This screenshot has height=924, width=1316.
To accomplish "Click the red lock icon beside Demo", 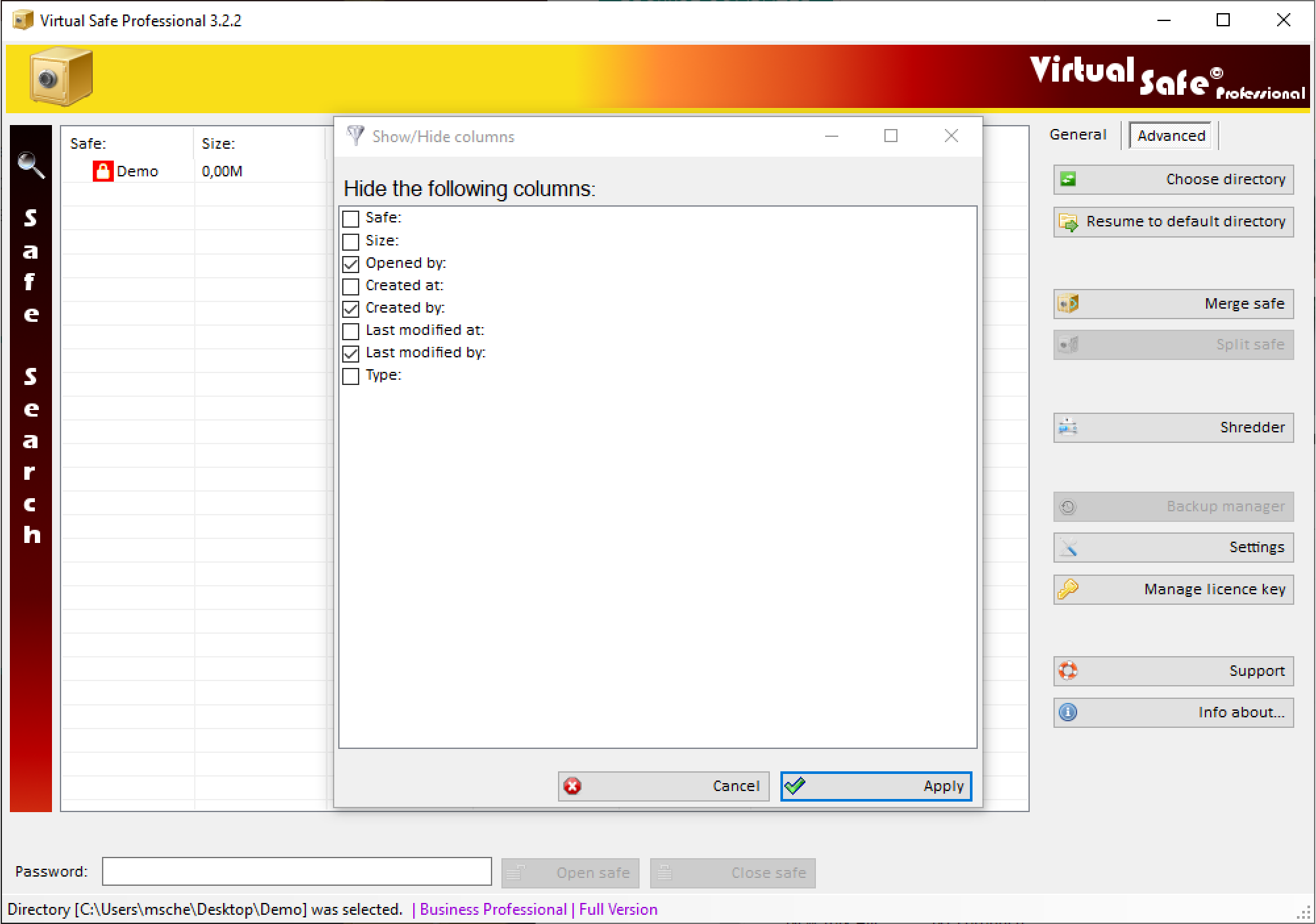I will pyautogui.click(x=103, y=171).
